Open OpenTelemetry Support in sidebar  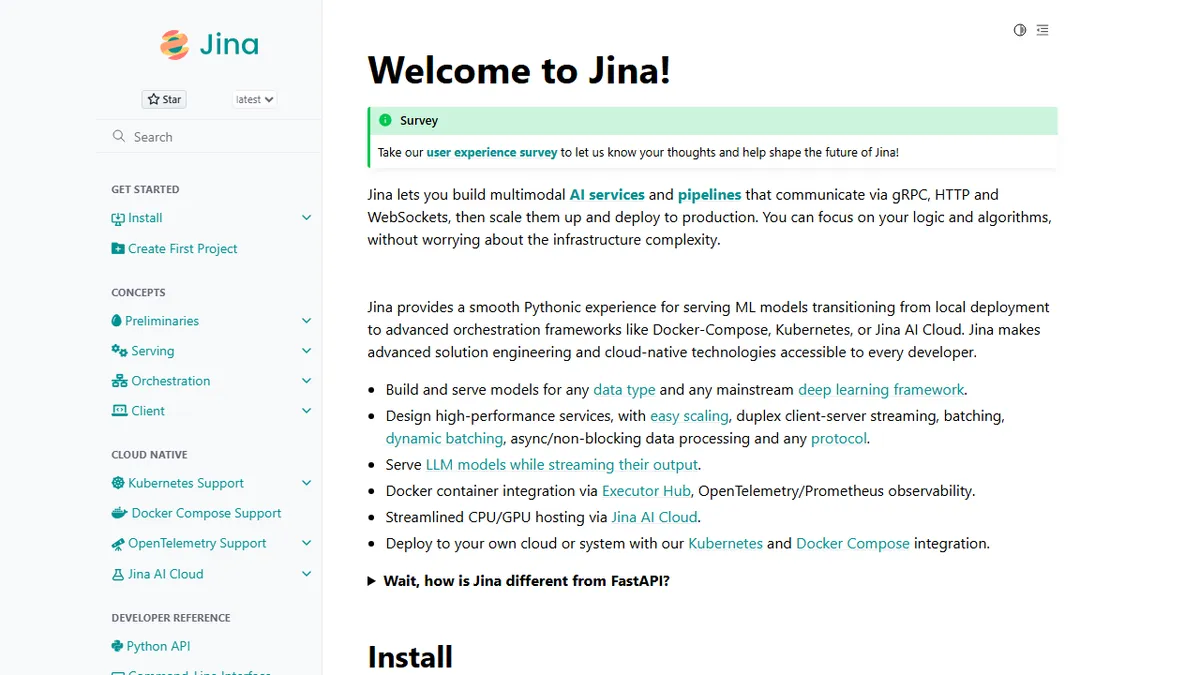click(x=197, y=543)
